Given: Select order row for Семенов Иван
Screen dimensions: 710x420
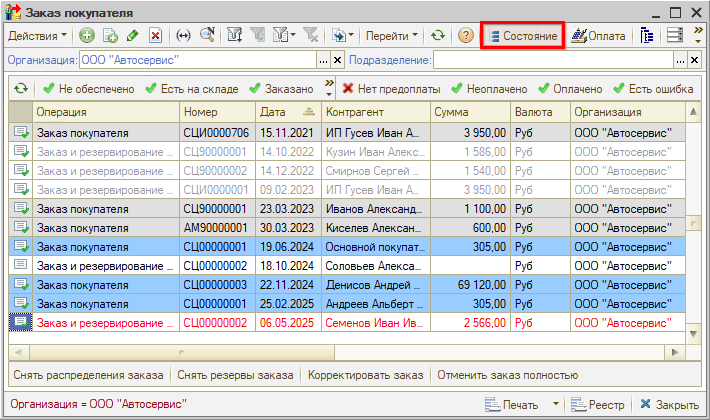Looking at the screenshot, I should 375,322.
